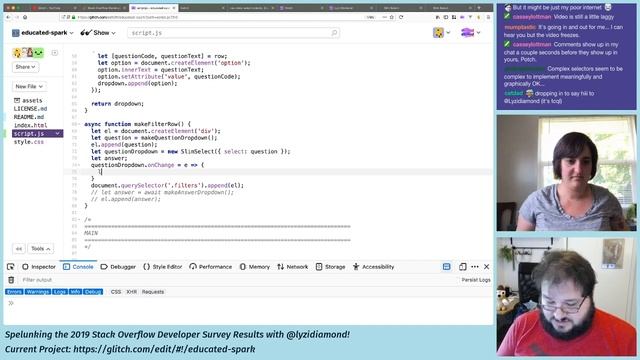This screenshot has height=360, width=640.
Task: Switch to the Console tab
Action: coord(78,267)
